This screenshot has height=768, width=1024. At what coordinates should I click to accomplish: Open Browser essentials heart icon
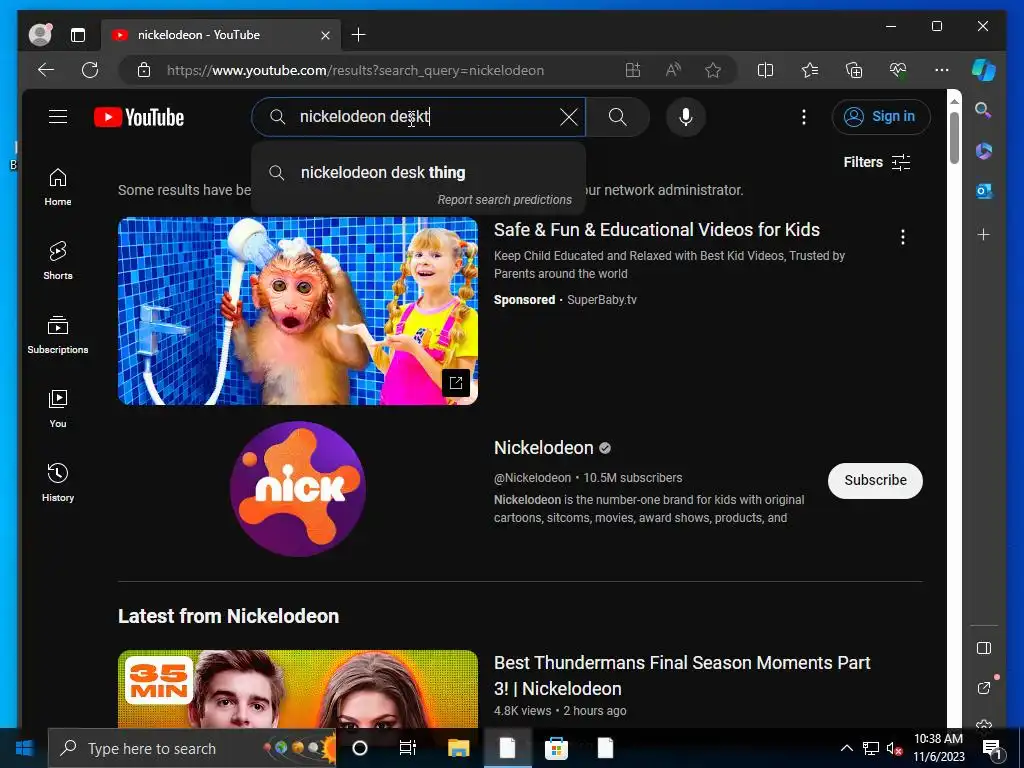(x=898, y=70)
